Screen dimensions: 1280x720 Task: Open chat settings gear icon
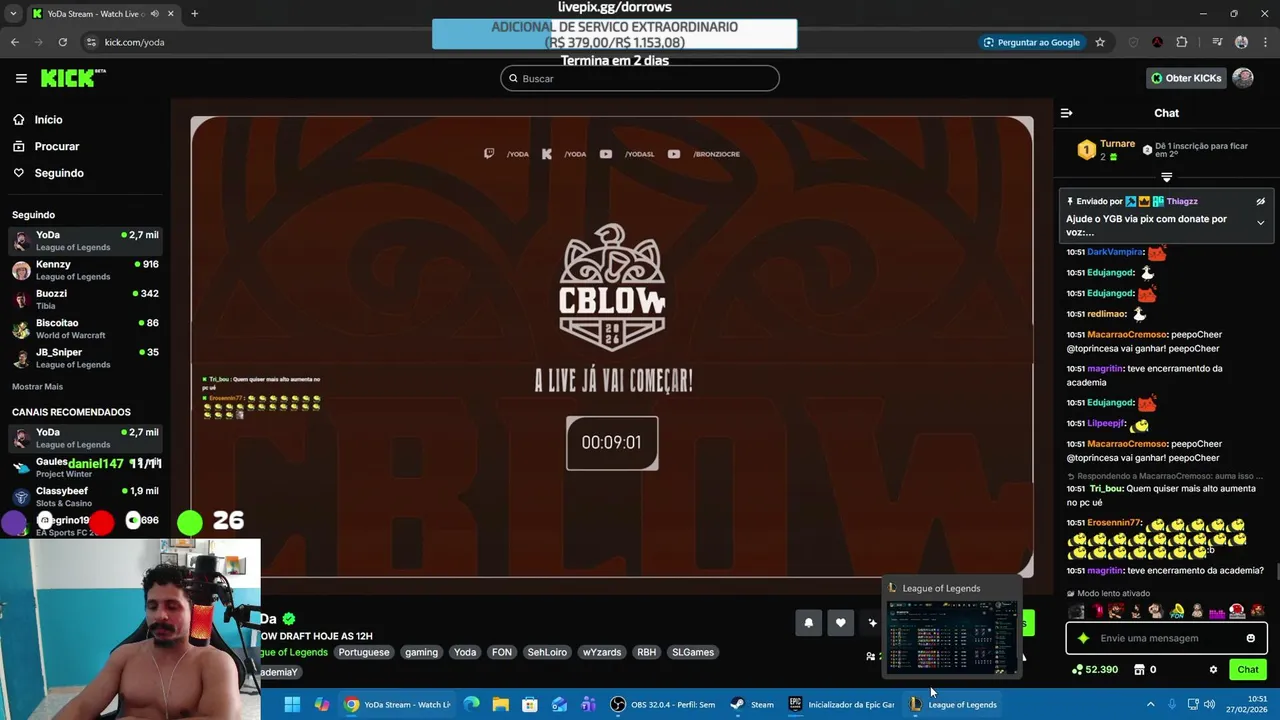(x=1213, y=670)
